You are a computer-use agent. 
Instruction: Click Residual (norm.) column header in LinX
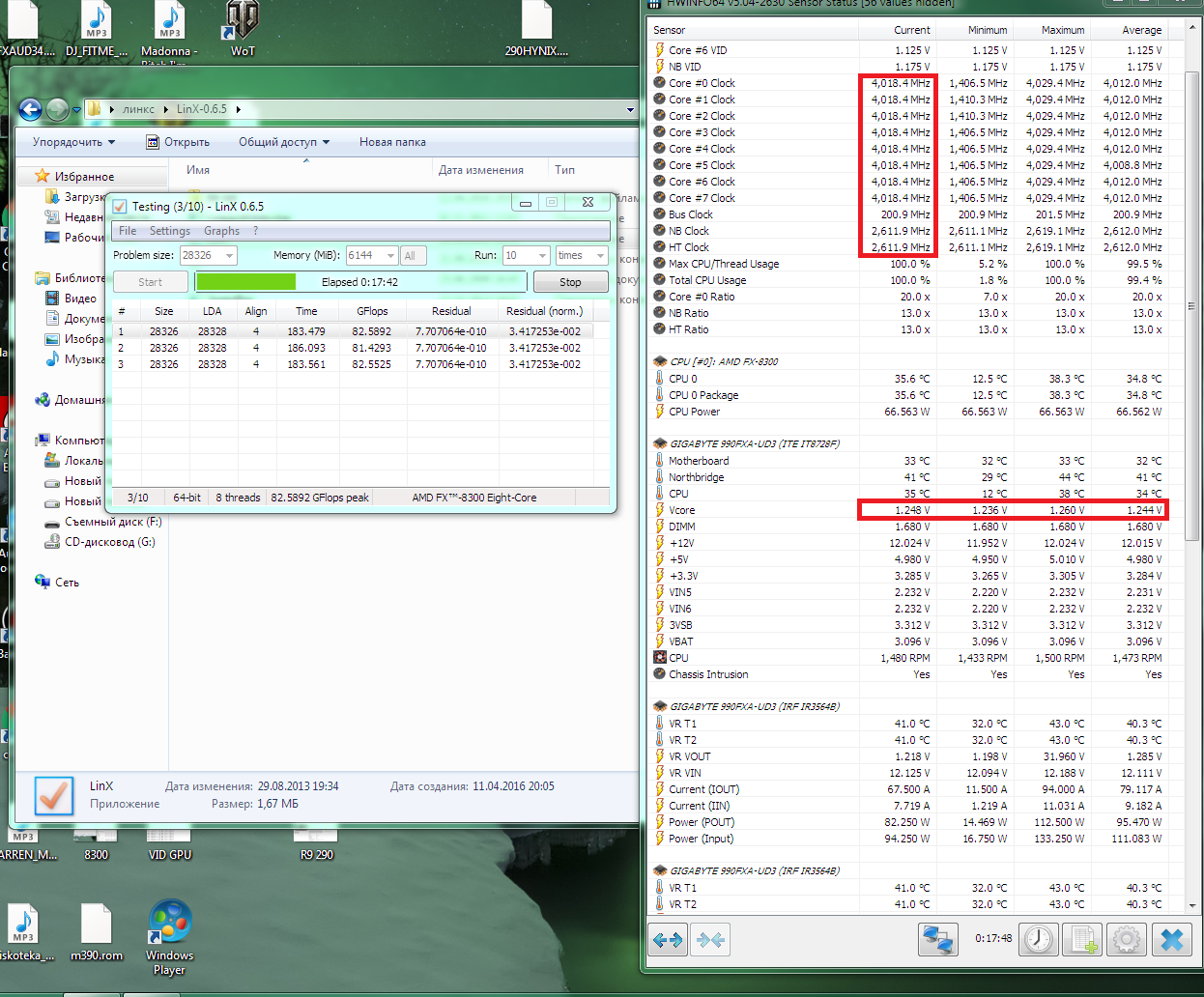tap(544, 311)
